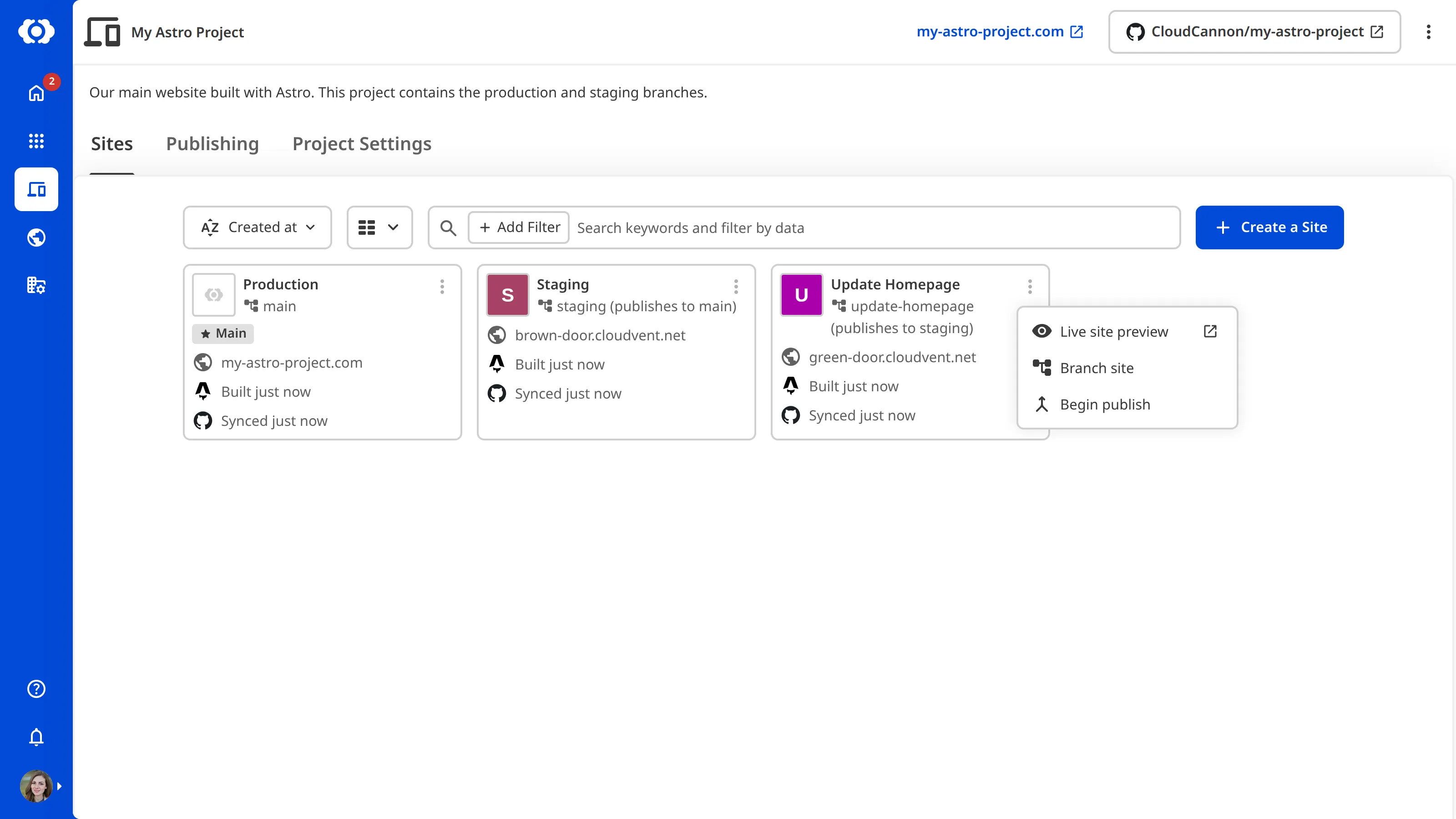The image size is (1456, 819).
Task: Click Astro build icon in Update Homepage card
Action: pos(791,386)
